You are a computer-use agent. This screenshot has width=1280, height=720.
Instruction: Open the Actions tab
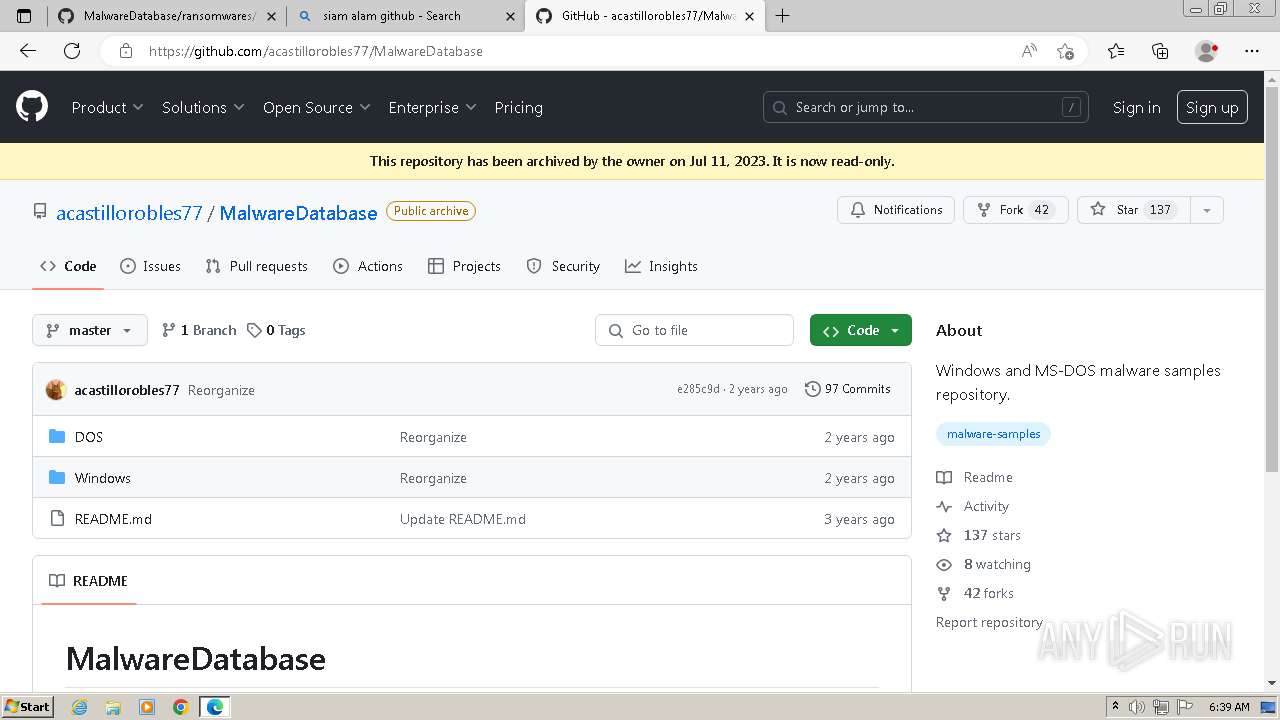pyautogui.click(x=368, y=266)
